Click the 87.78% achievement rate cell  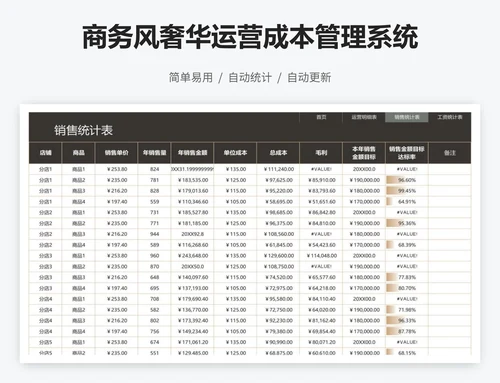(407, 331)
